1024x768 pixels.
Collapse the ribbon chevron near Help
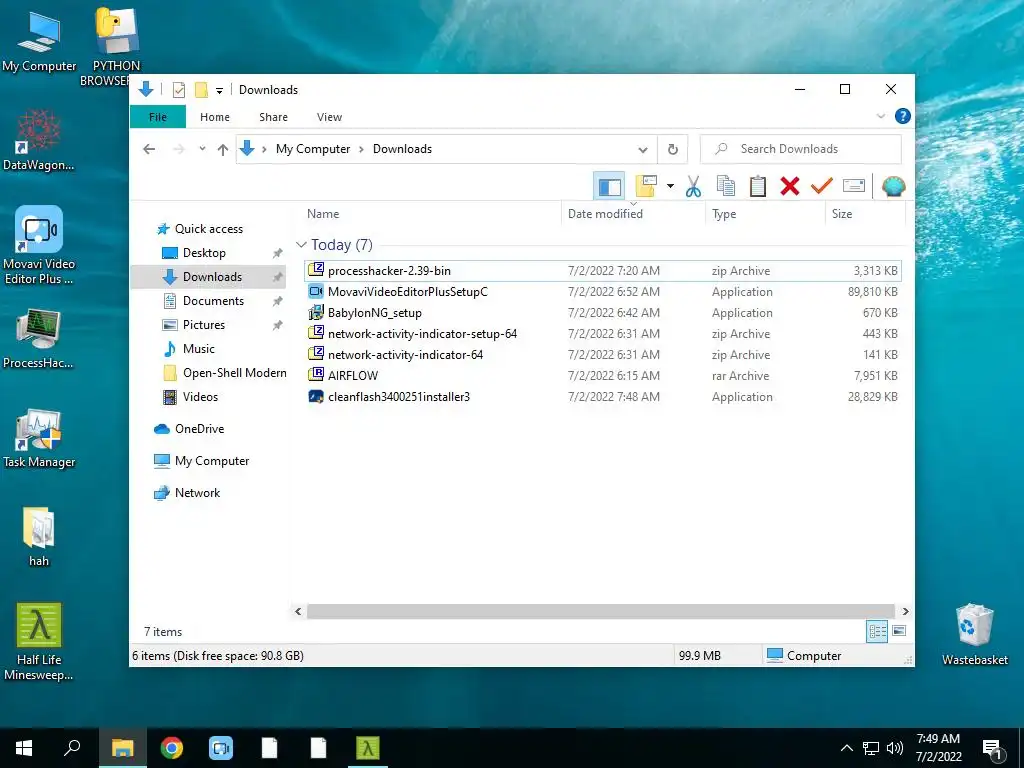(881, 116)
